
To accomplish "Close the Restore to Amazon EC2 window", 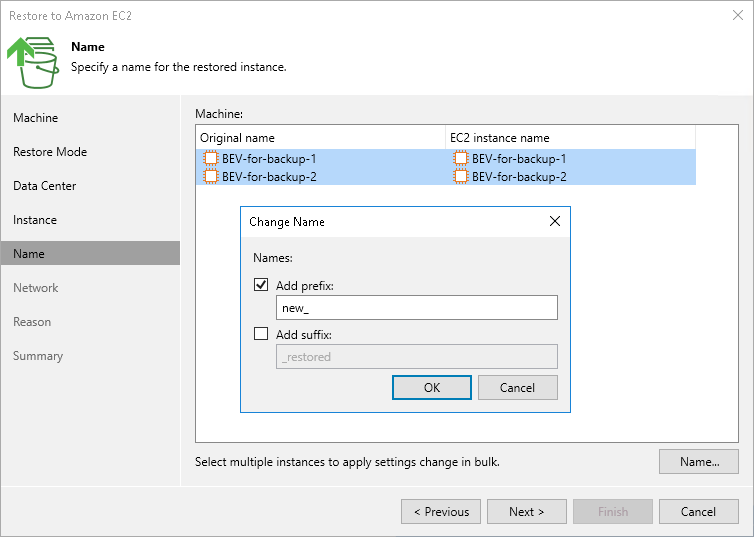I will (x=736, y=15).
